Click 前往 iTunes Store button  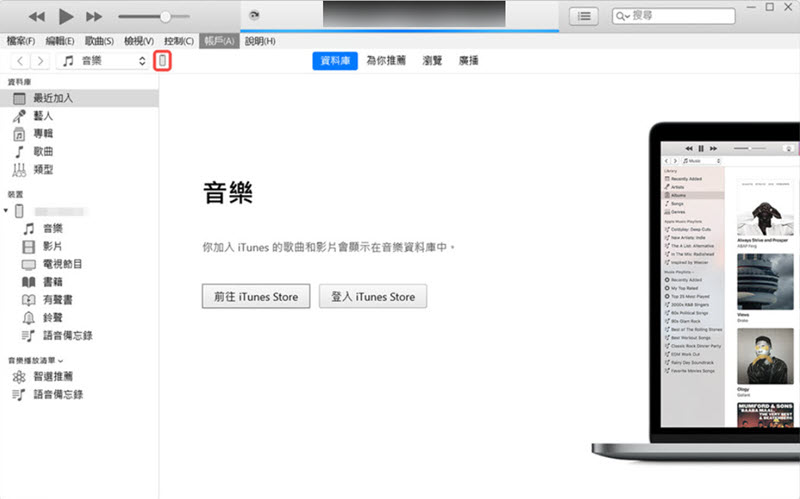(256, 296)
